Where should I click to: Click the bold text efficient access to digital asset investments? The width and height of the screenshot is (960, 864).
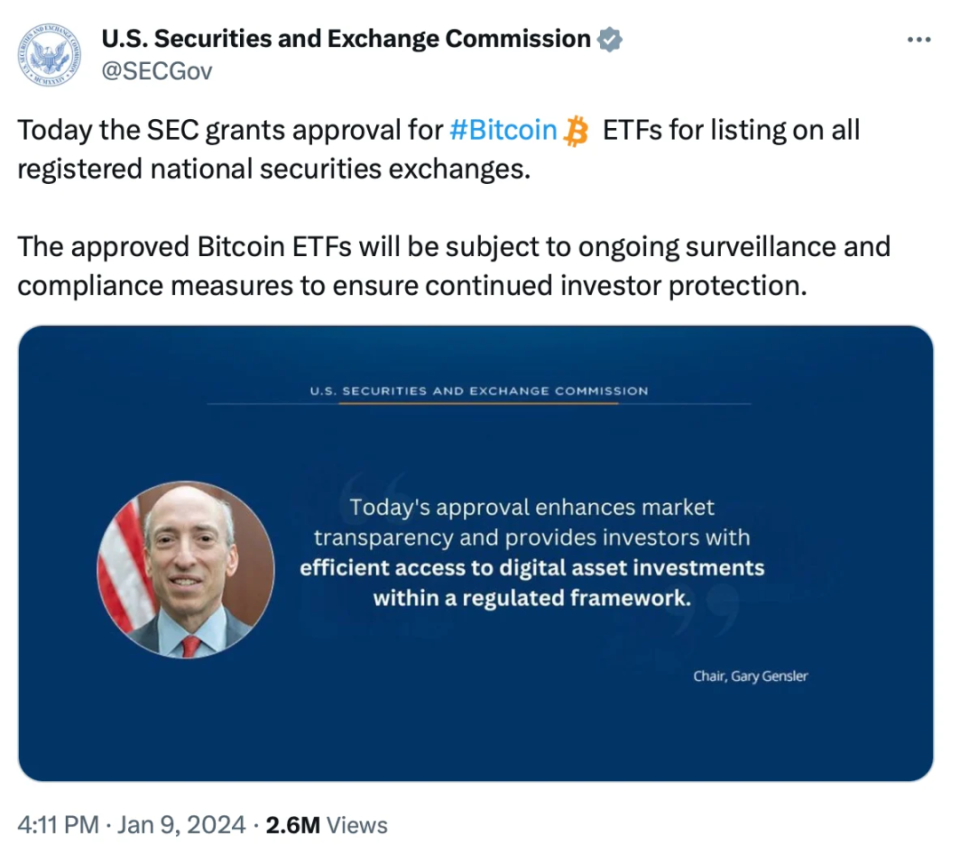532,568
